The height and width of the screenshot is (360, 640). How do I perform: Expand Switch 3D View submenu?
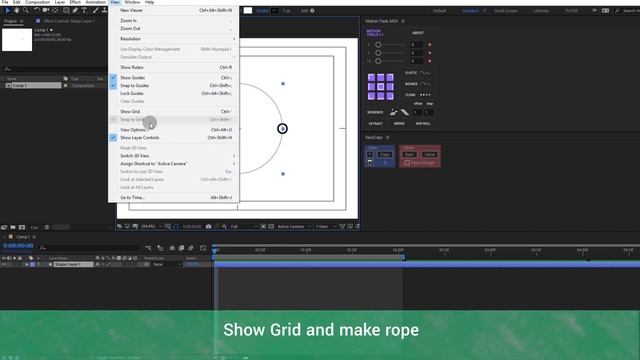(x=234, y=156)
